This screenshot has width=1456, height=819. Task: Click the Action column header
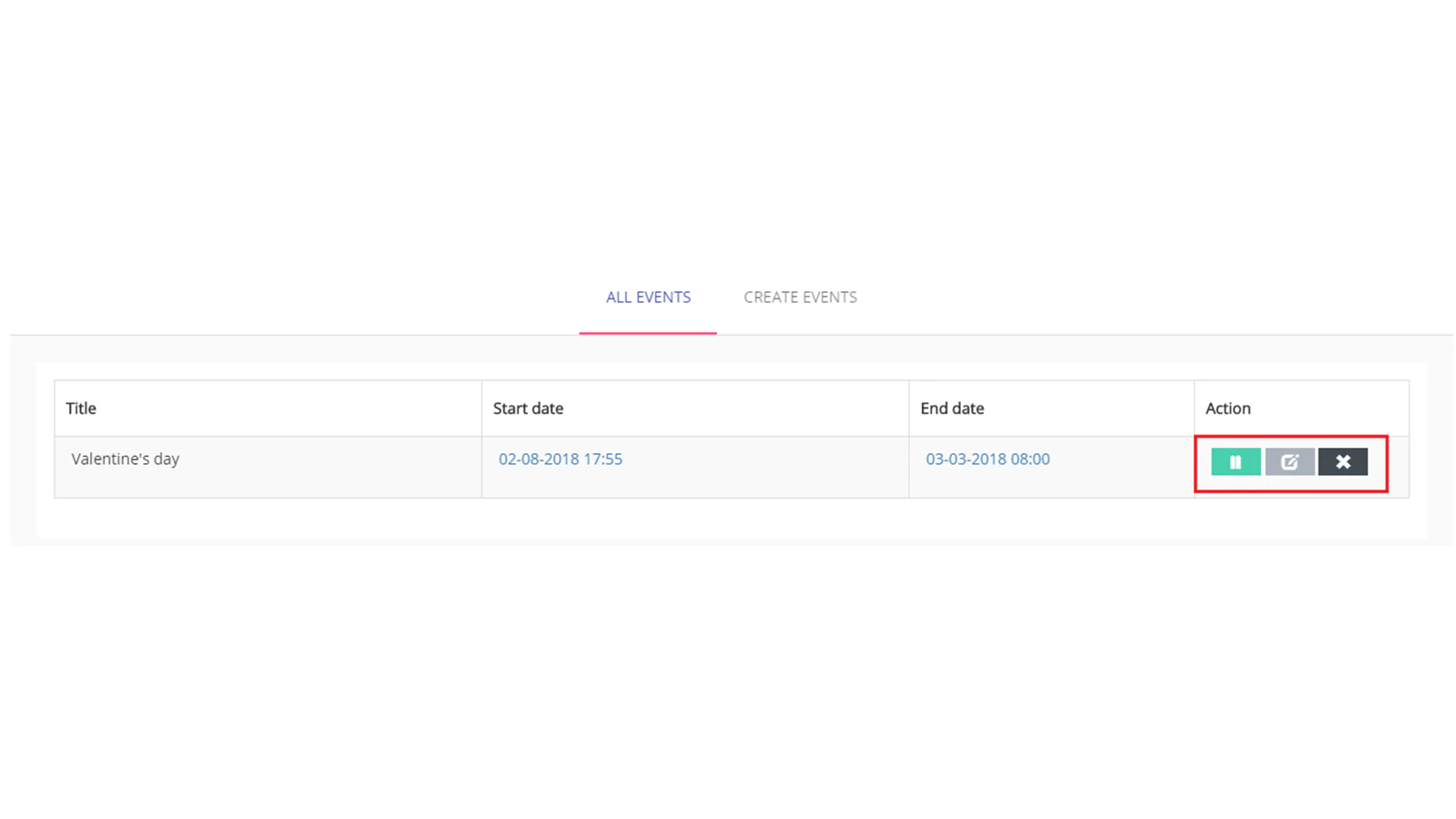[x=1228, y=409]
